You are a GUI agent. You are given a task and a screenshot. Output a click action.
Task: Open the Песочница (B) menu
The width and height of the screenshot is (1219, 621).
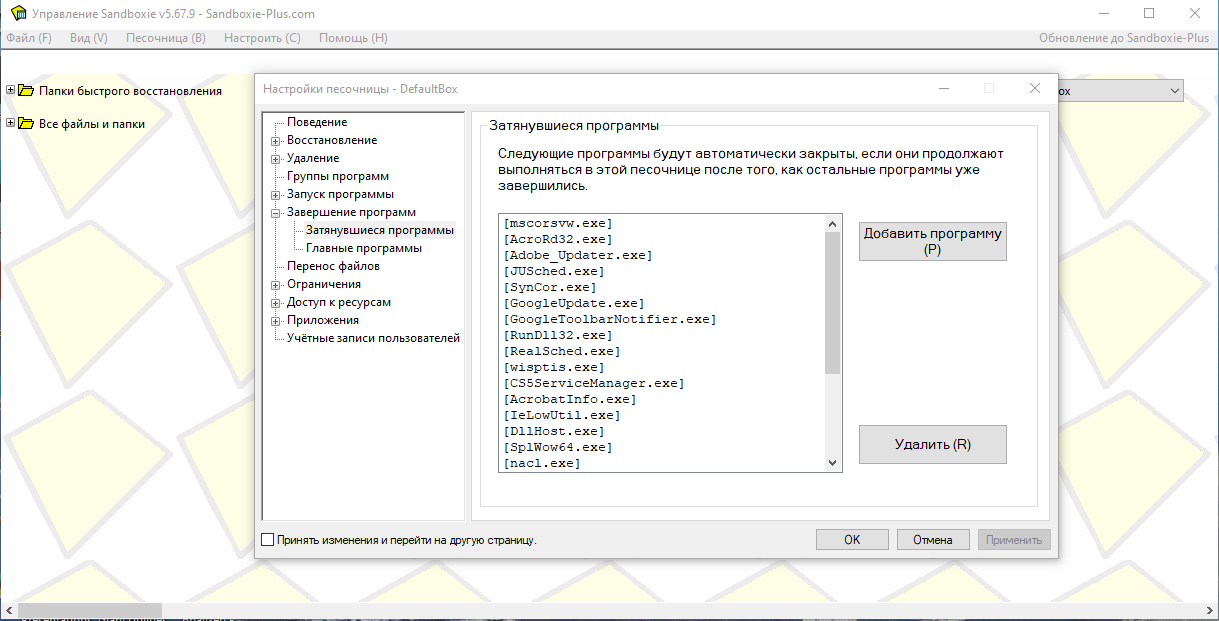pyautogui.click(x=166, y=38)
